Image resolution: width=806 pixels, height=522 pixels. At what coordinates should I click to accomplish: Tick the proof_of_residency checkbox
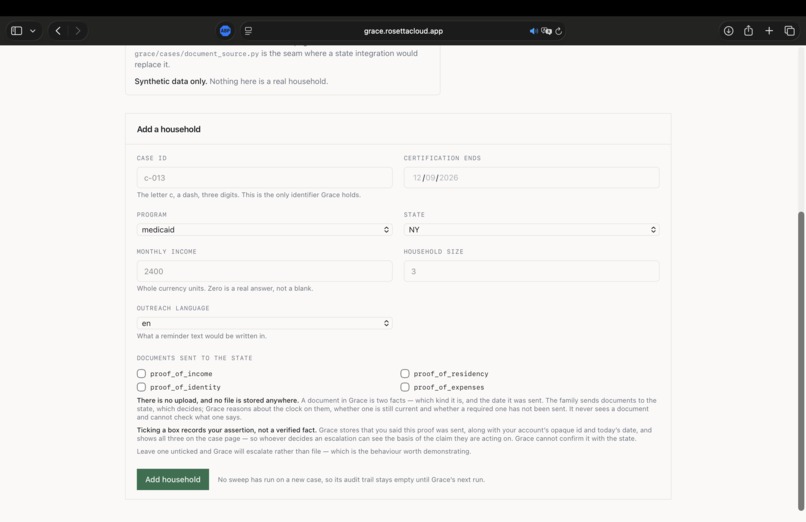[405, 374]
